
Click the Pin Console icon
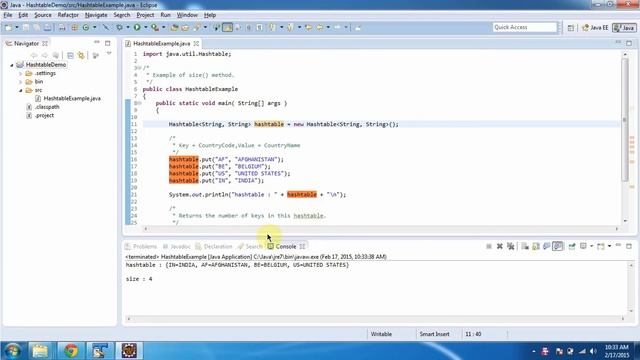[572, 246]
